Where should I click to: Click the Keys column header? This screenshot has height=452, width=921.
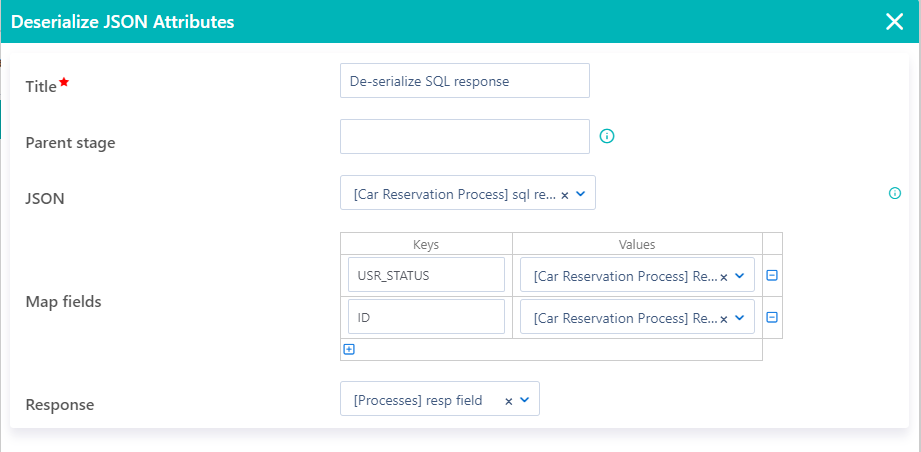(x=426, y=244)
